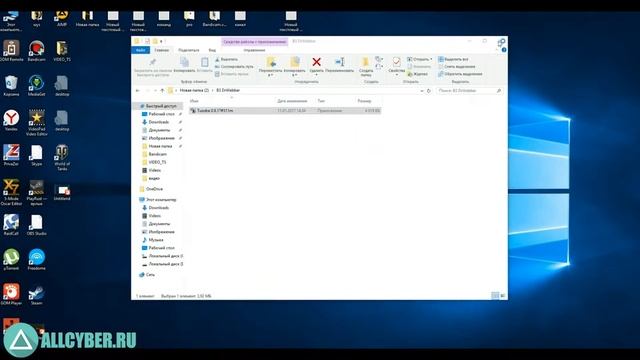Switch to the Вид (View) ribbon tab
This screenshot has height=360, width=640.
212,50
